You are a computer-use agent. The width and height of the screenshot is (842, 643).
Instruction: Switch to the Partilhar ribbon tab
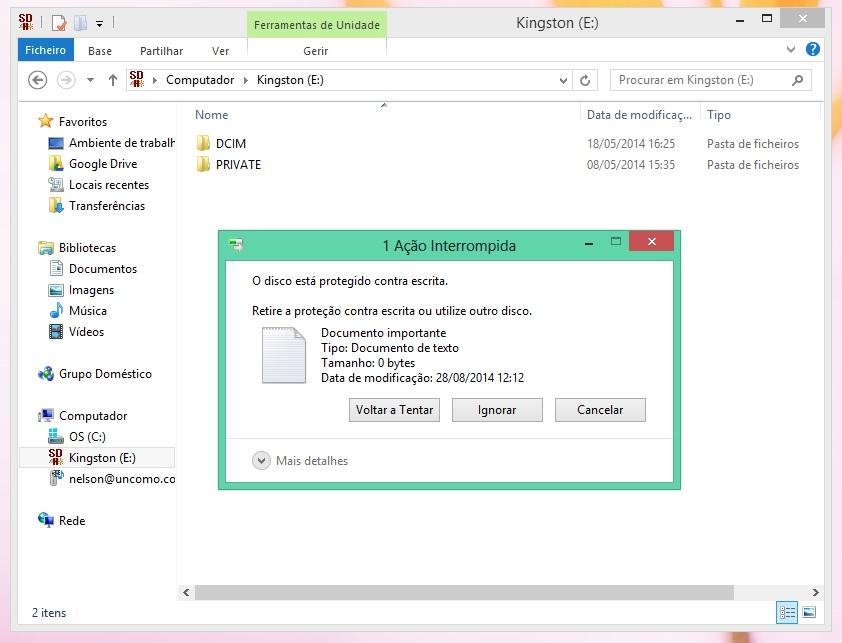click(x=161, y=51)
